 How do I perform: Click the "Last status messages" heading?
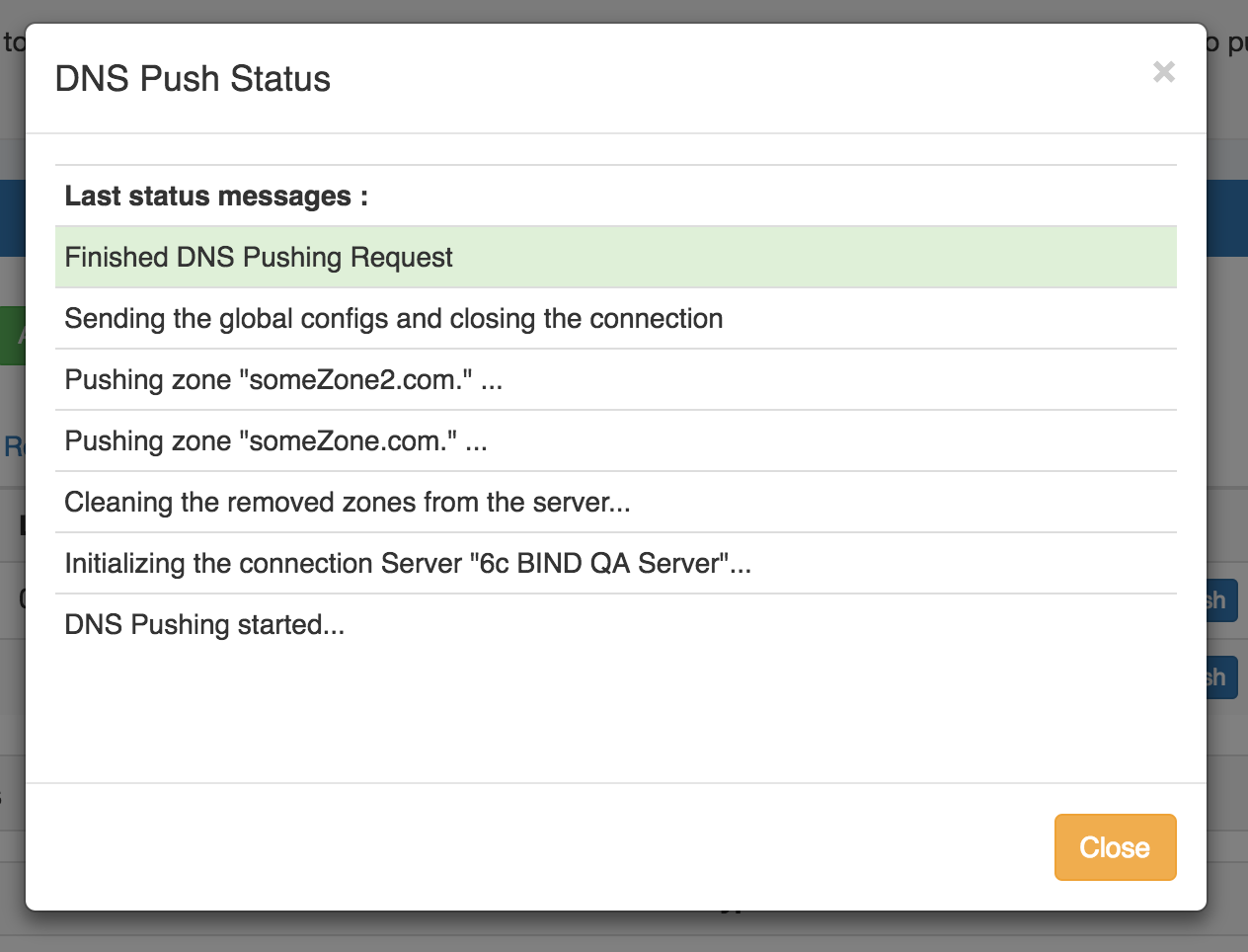216,197
